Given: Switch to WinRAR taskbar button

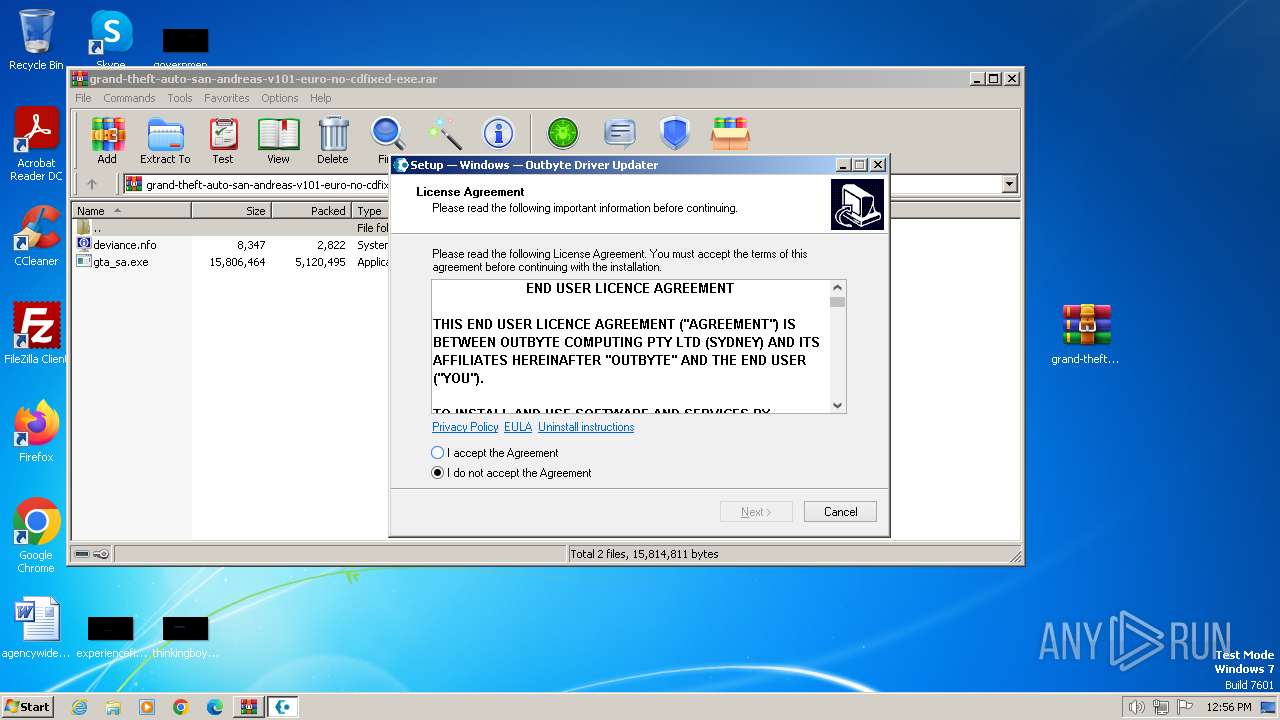Looking at the screenshot, I should 249,707.
